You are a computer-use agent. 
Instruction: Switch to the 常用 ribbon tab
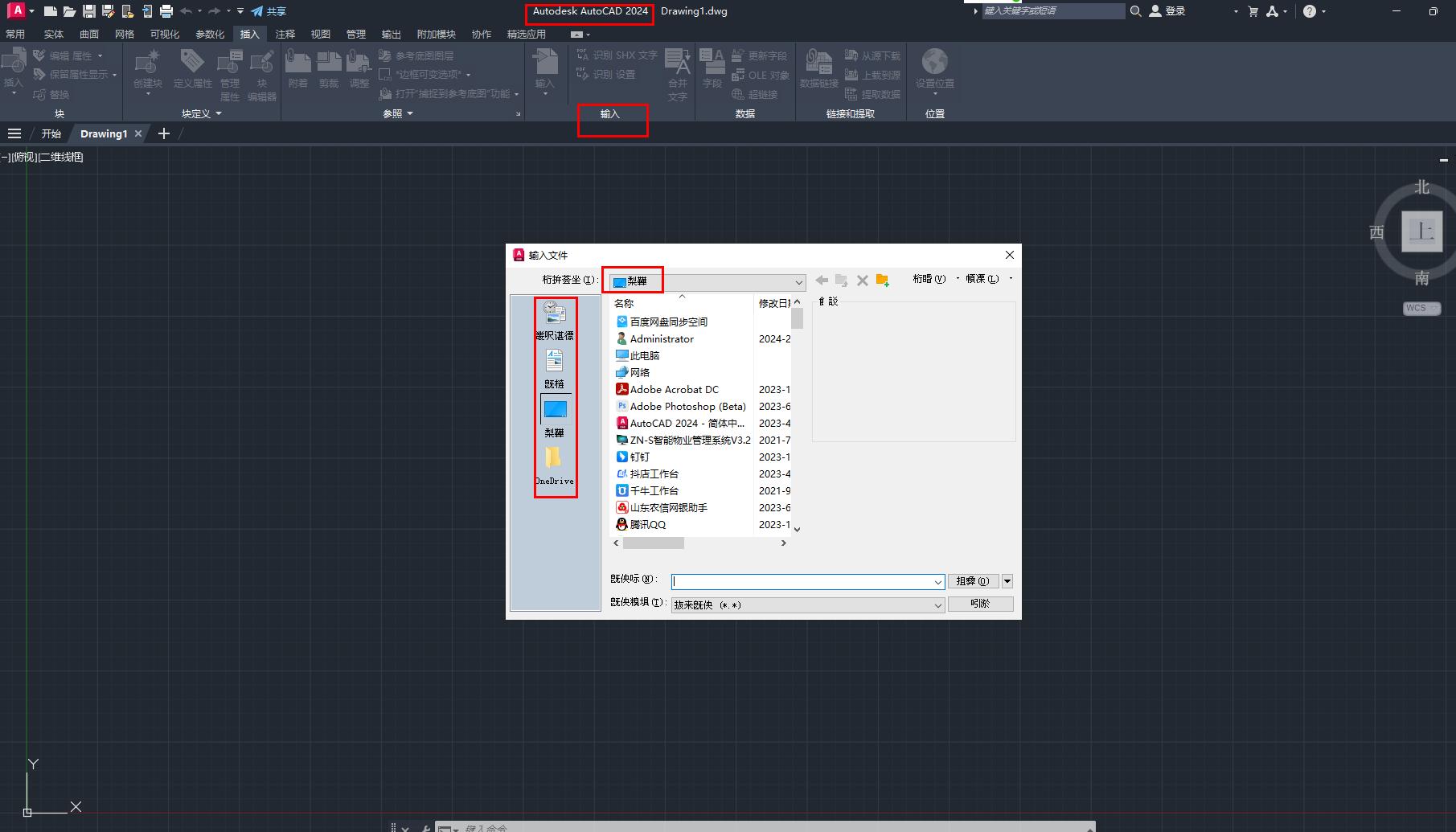(15, 34)
